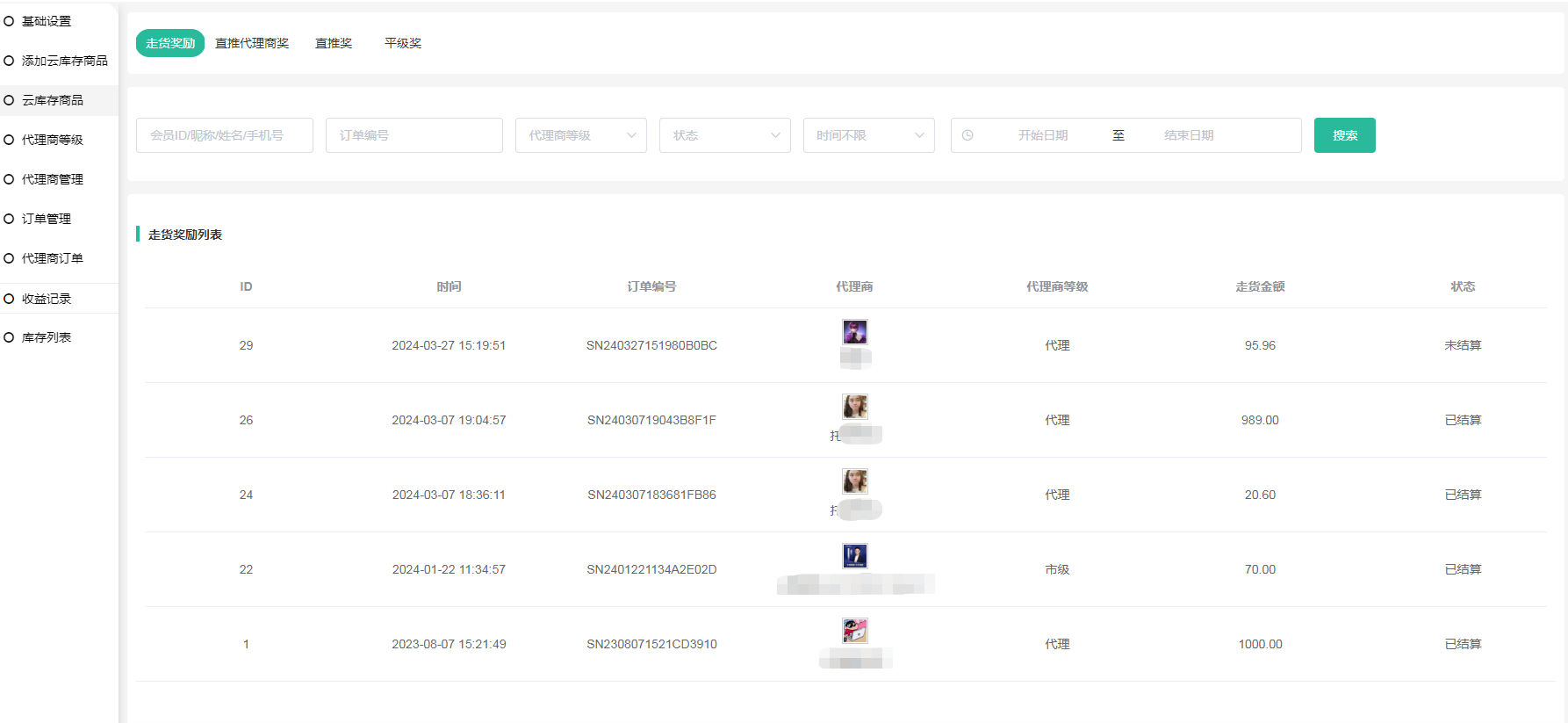1568x723 pixels.
Task: Open 订单管理 in the sidebar
Action: 47,219
